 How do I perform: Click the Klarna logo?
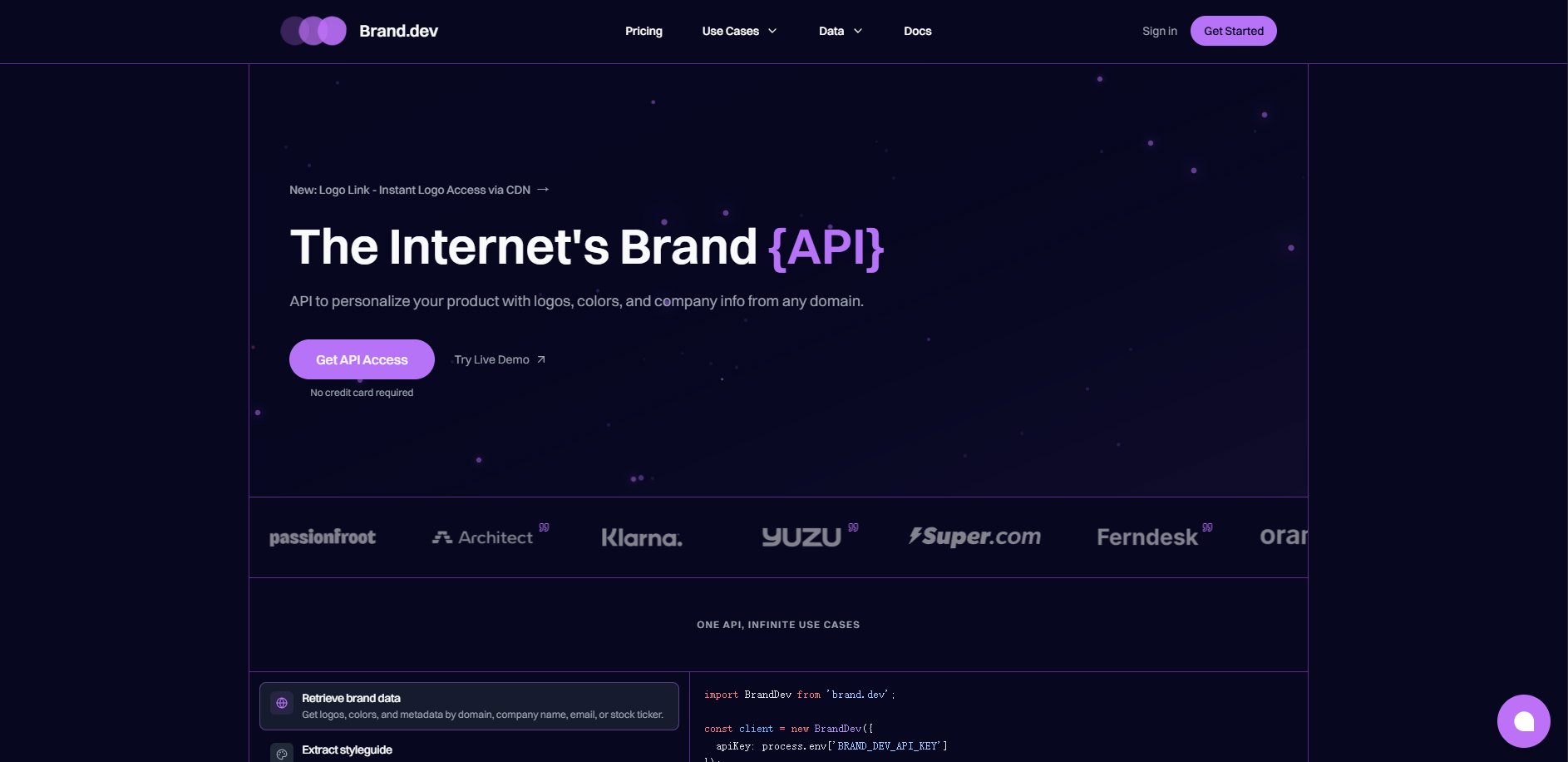pyautogui.click(x=641, y=538)
